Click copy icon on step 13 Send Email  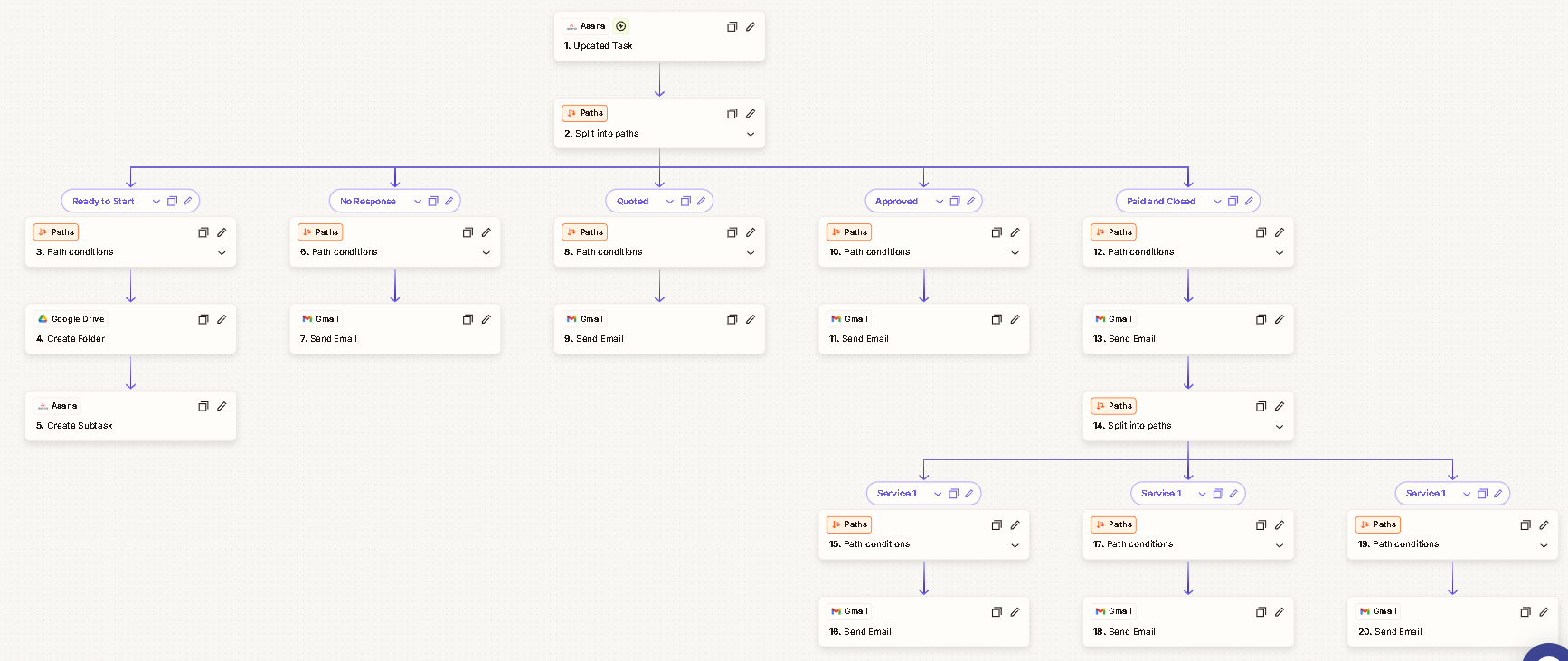pos(1261,319)
